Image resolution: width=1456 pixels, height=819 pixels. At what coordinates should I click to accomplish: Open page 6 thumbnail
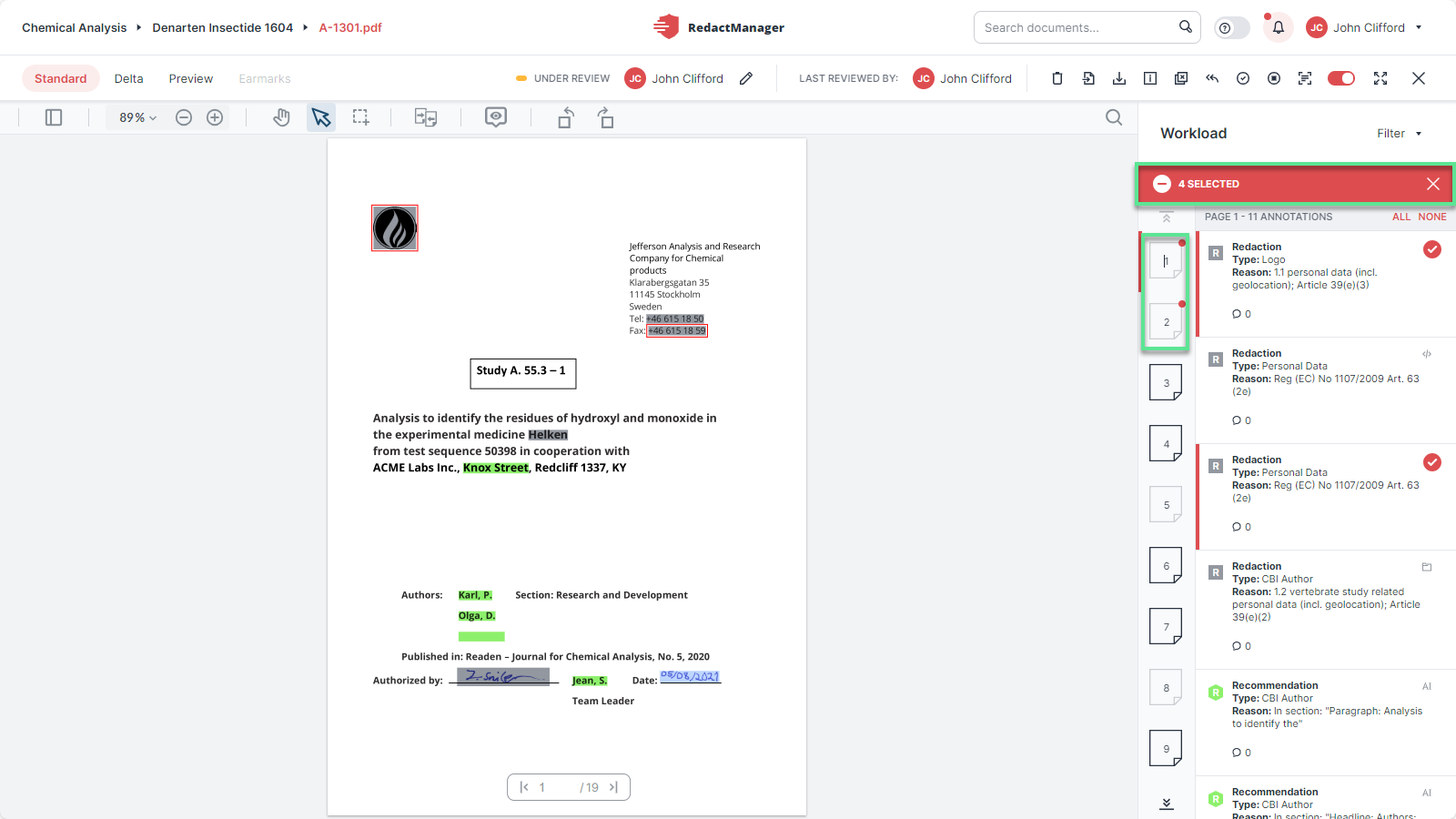[x=1166, y=565]
